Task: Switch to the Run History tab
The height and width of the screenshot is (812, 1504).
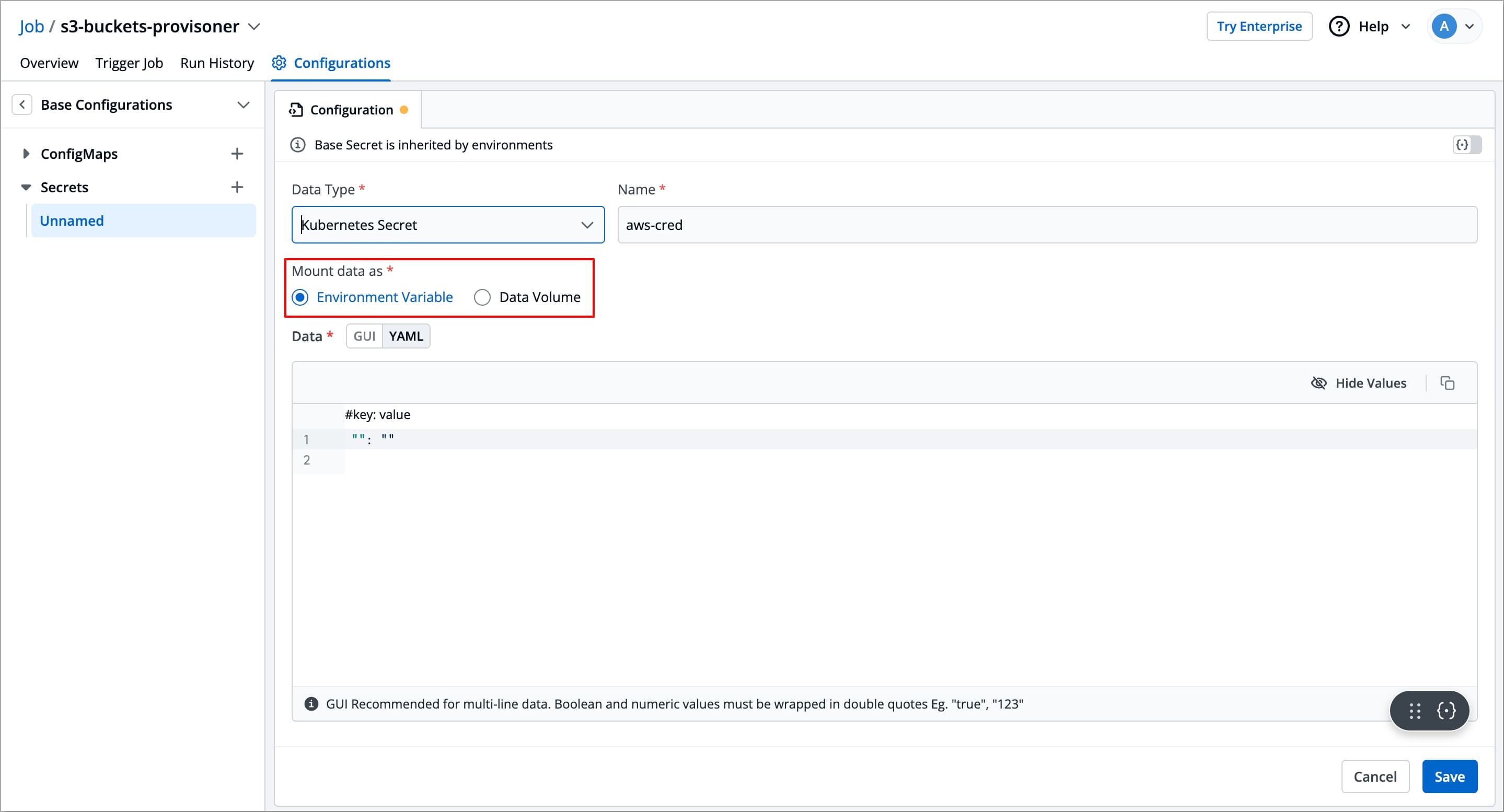Action: tap(216, 63)
